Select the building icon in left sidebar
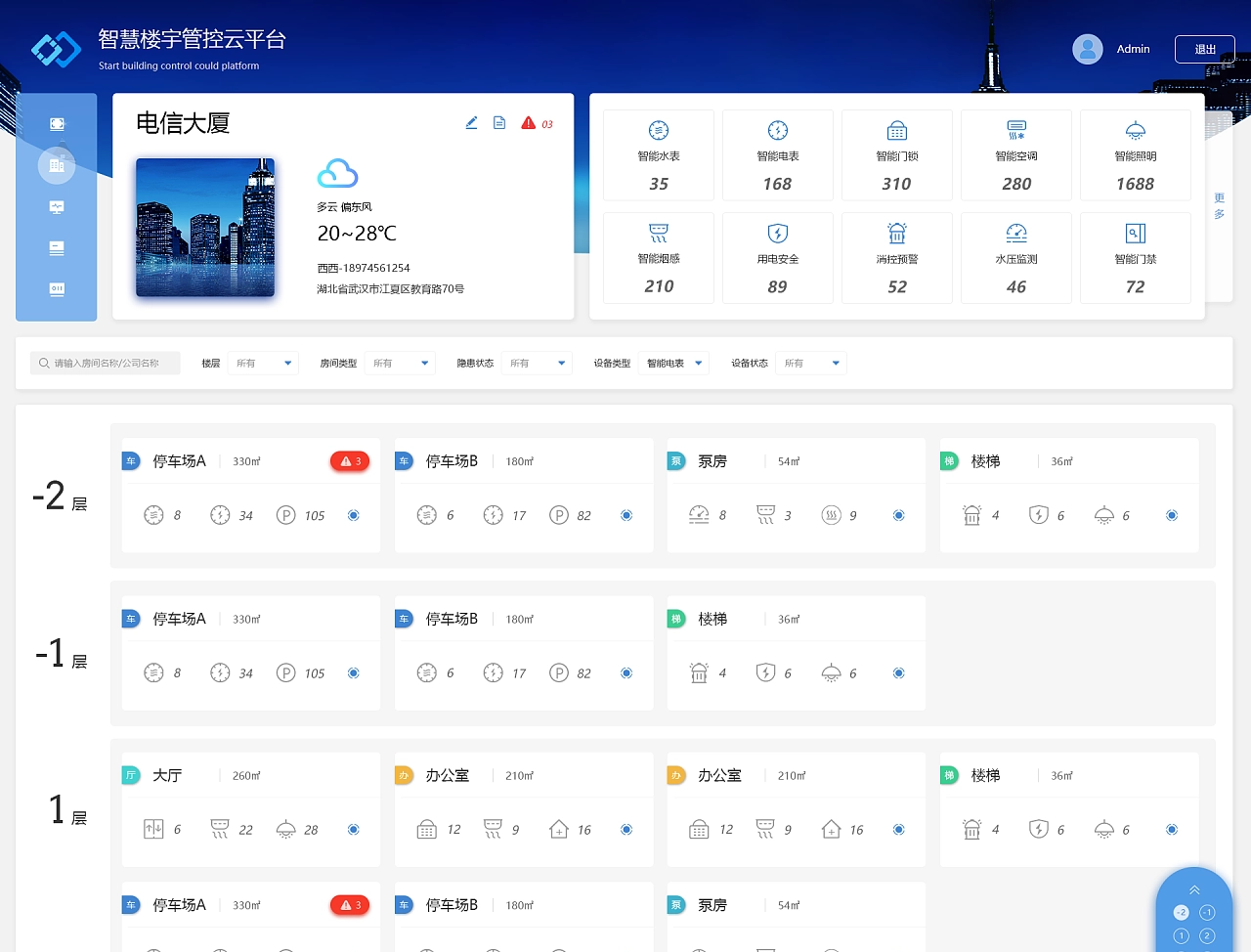Image resolution: width=1251 pixels, height=952 pixels. (57, 165)
